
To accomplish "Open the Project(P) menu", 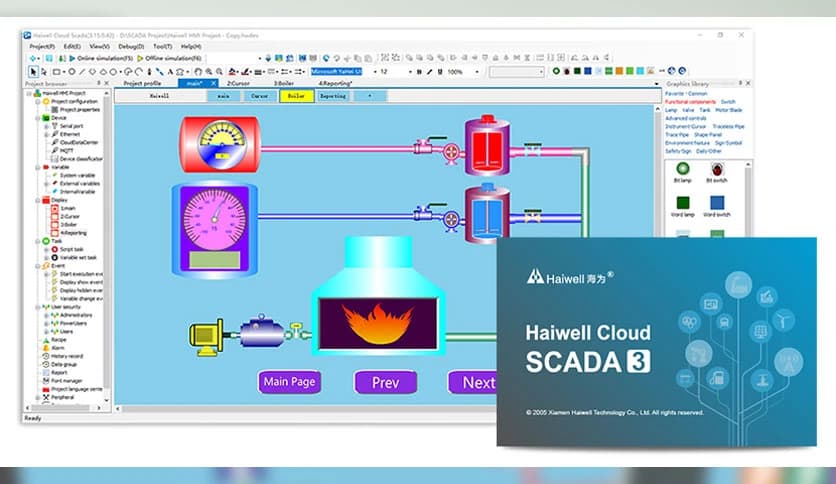I will [42, 47].
